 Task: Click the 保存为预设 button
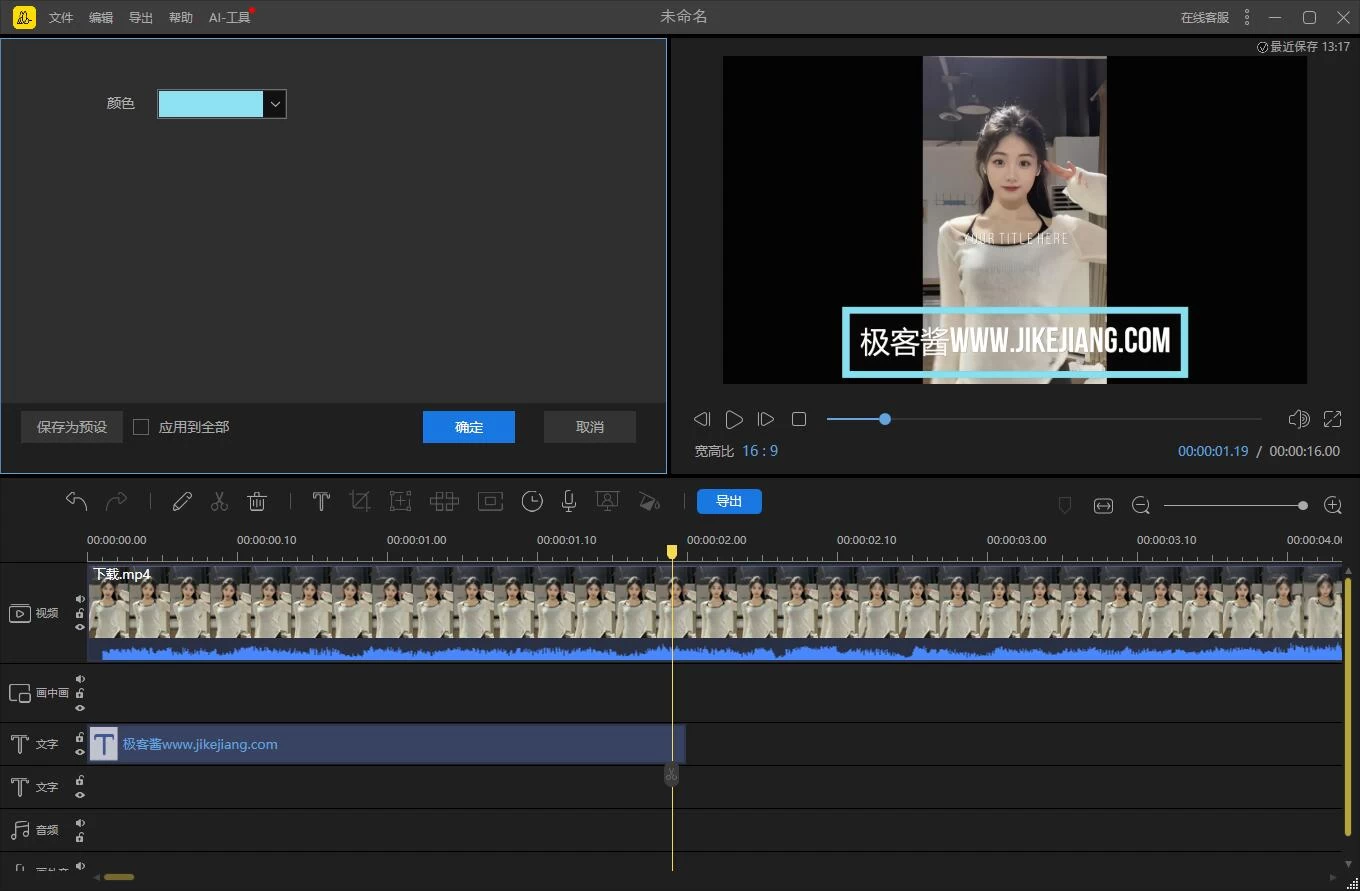(x=72, y=427)
